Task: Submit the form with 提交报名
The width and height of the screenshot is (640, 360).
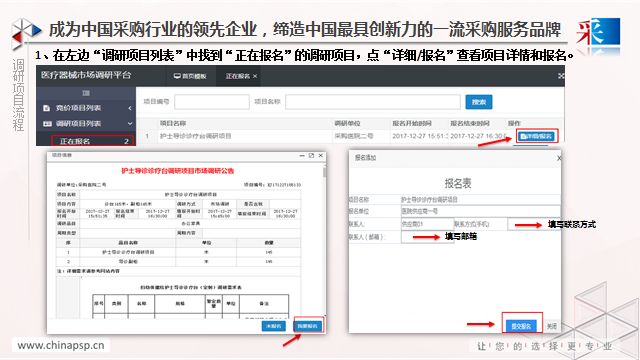Action: click(x=521, y=326)
